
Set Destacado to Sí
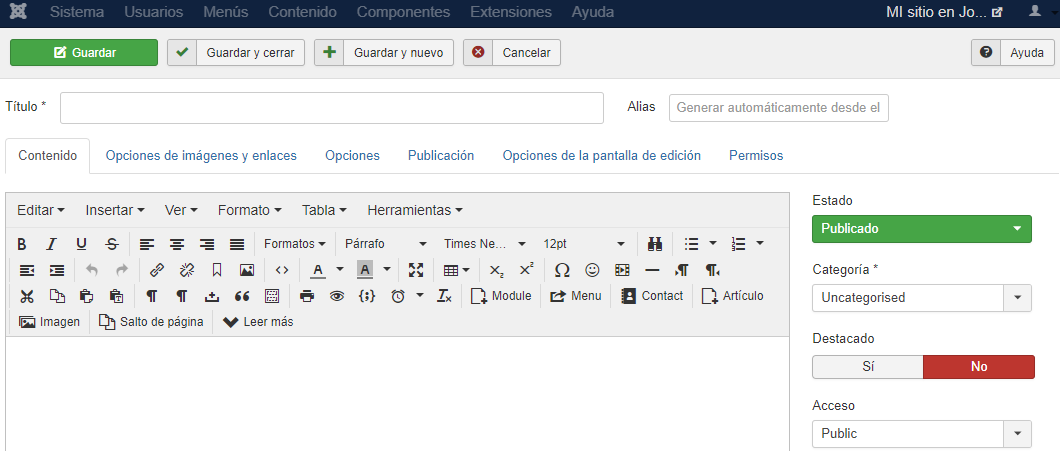(867, 367)
